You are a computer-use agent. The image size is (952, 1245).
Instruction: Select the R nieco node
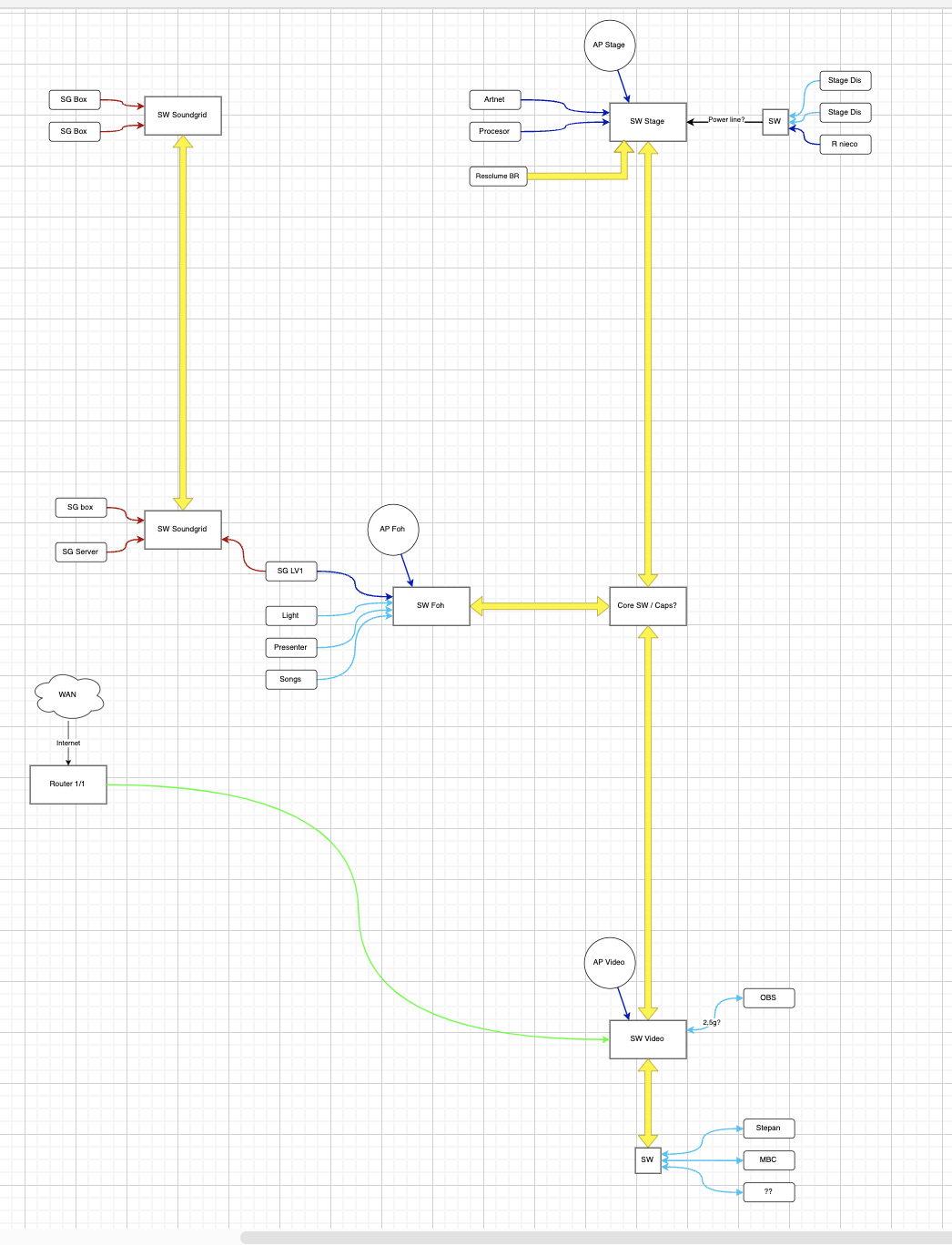pos(846,145)
